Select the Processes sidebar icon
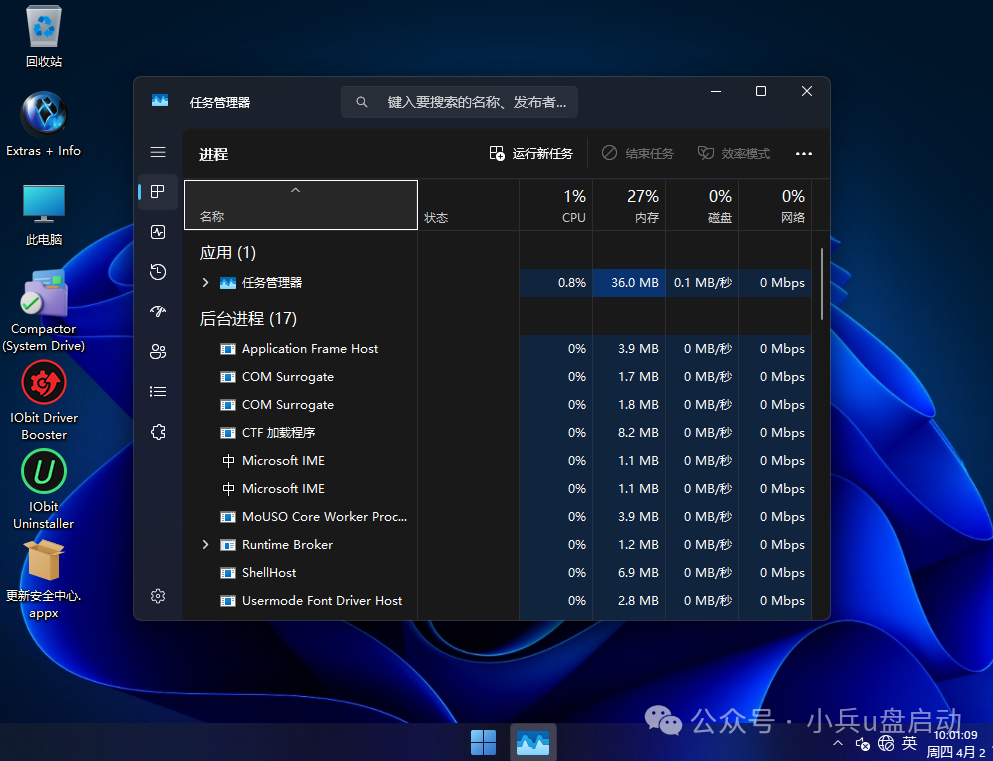 pos(158,192)
